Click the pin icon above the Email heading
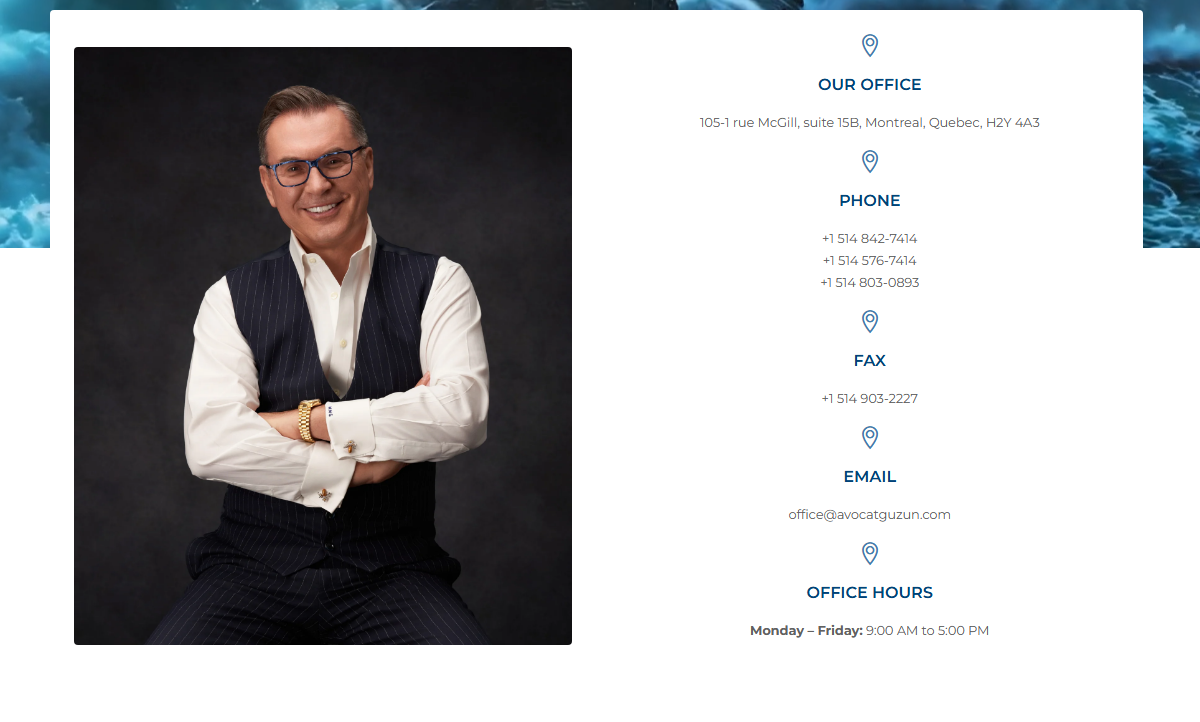The height and width of the screenshot is (722, 1200). point(870,438)
